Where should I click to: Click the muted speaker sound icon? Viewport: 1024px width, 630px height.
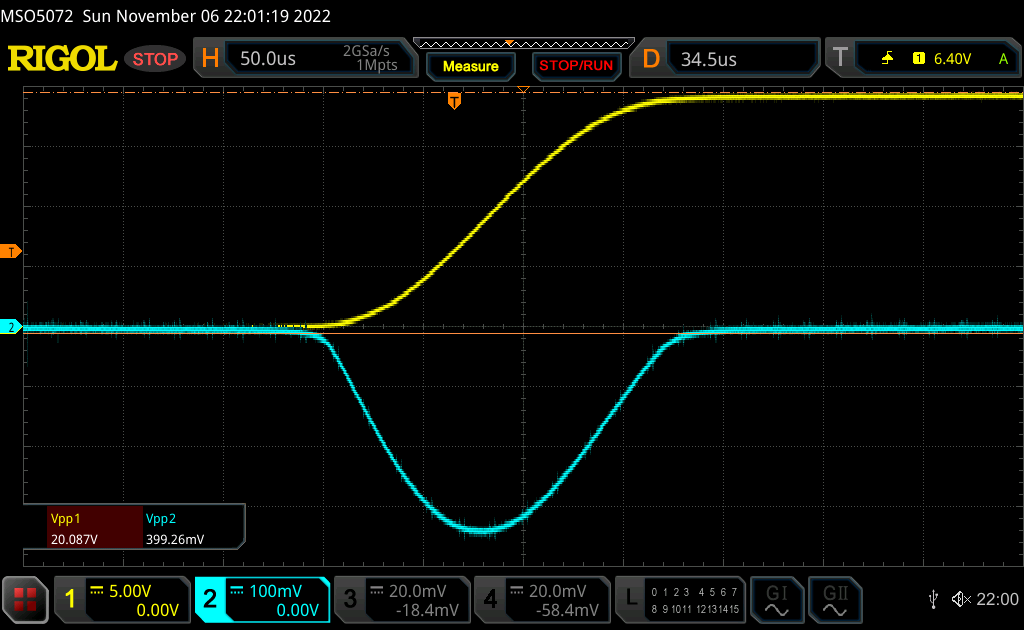point(961,599)
